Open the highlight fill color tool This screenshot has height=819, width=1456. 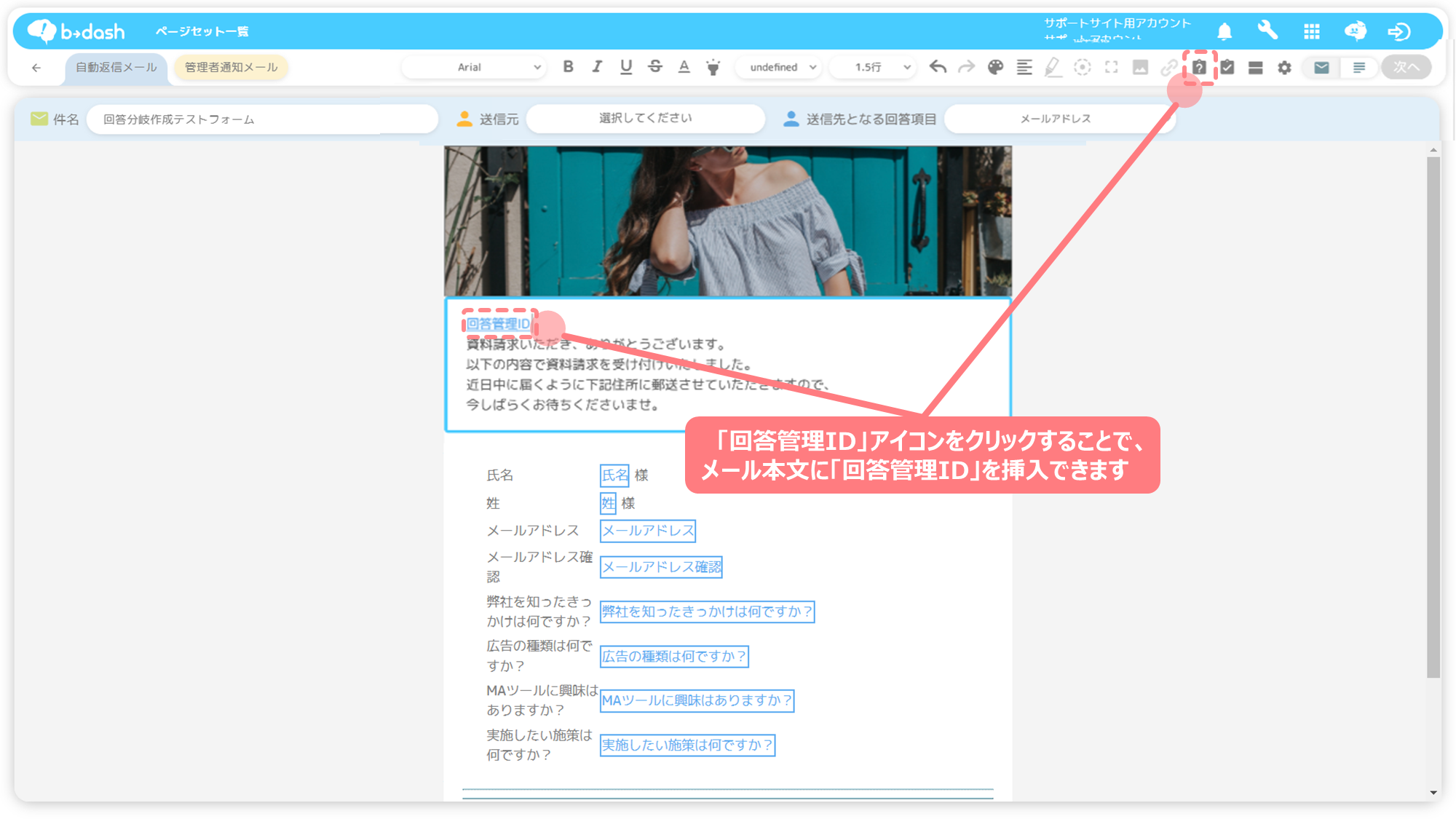(x=713, y=67)
